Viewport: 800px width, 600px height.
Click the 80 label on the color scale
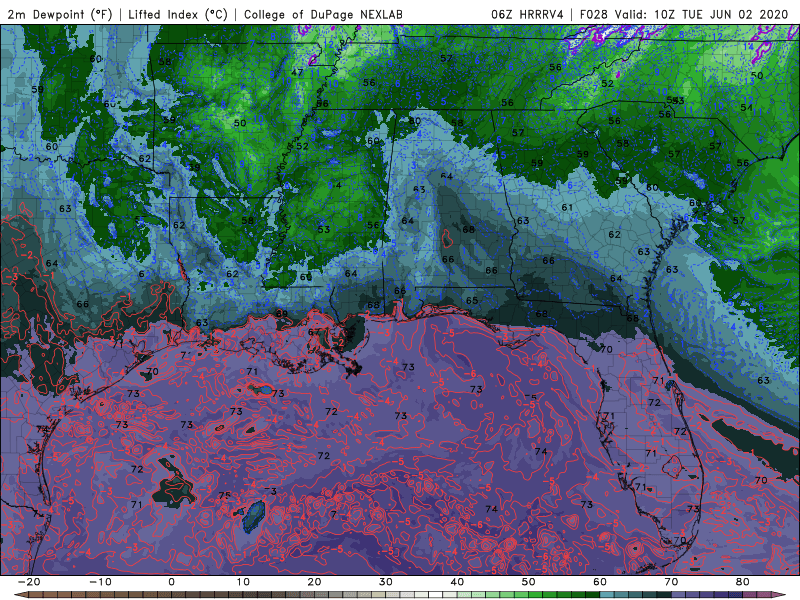tap(743, 582)
